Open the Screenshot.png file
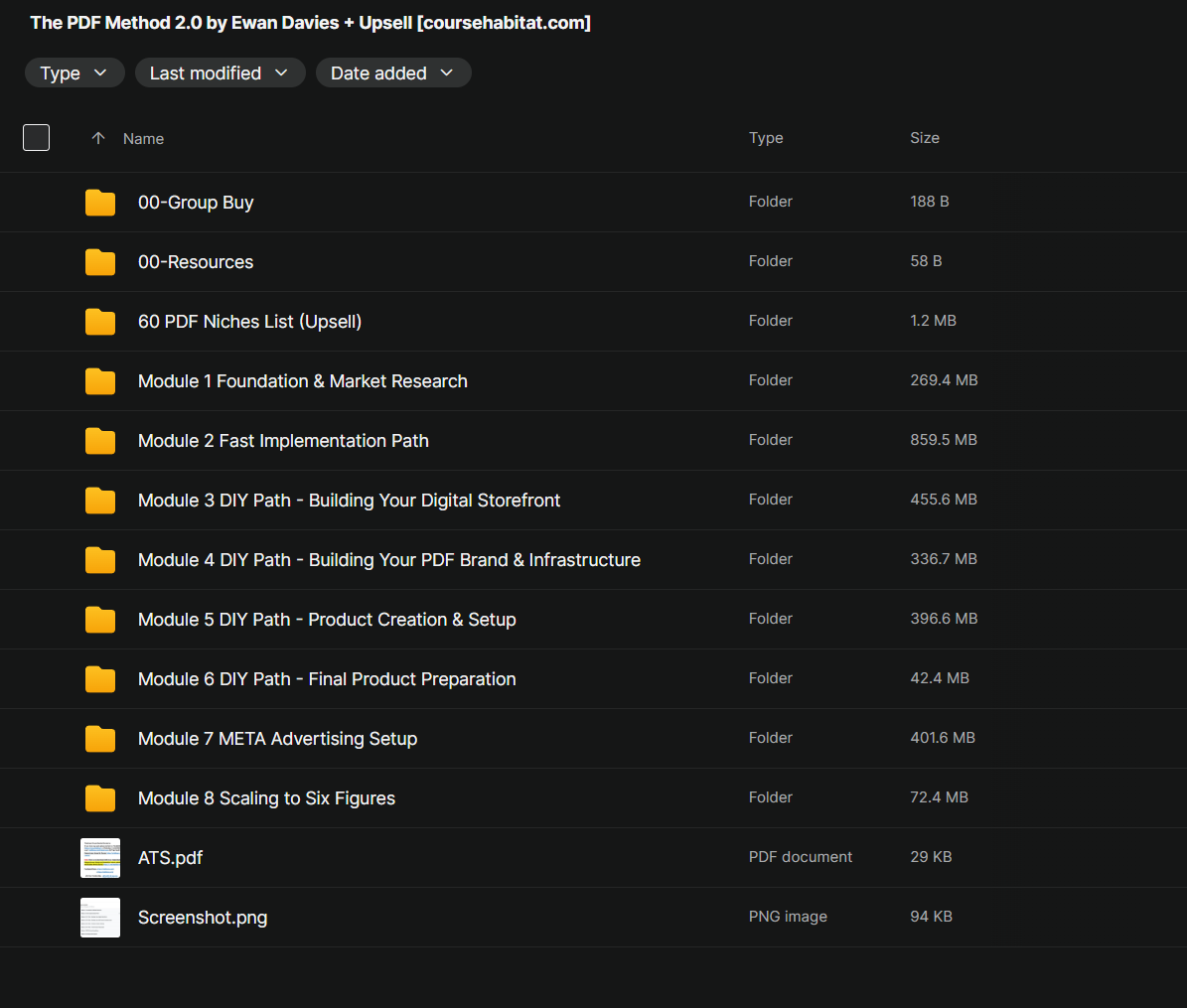The image size is (1187, 1008). coord(203,917)
